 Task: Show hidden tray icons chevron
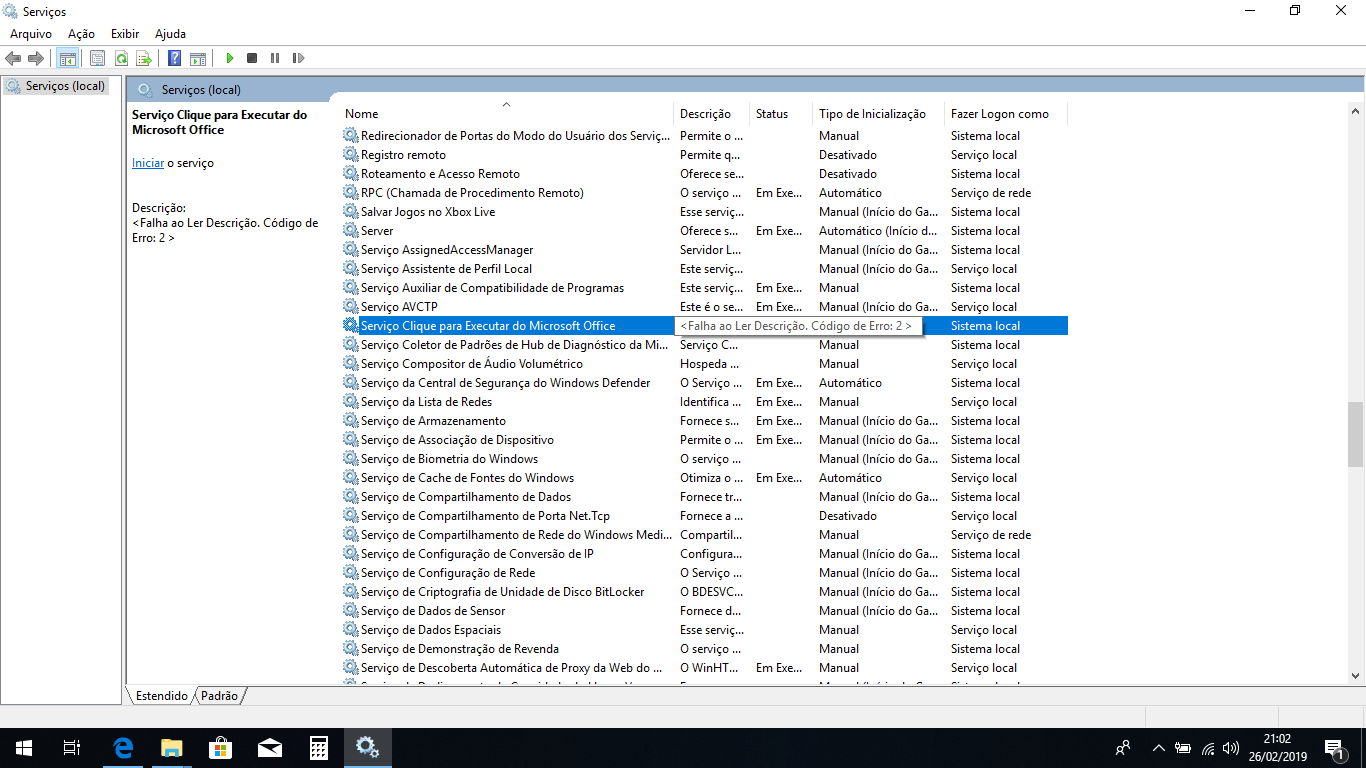click(1159, 747)
